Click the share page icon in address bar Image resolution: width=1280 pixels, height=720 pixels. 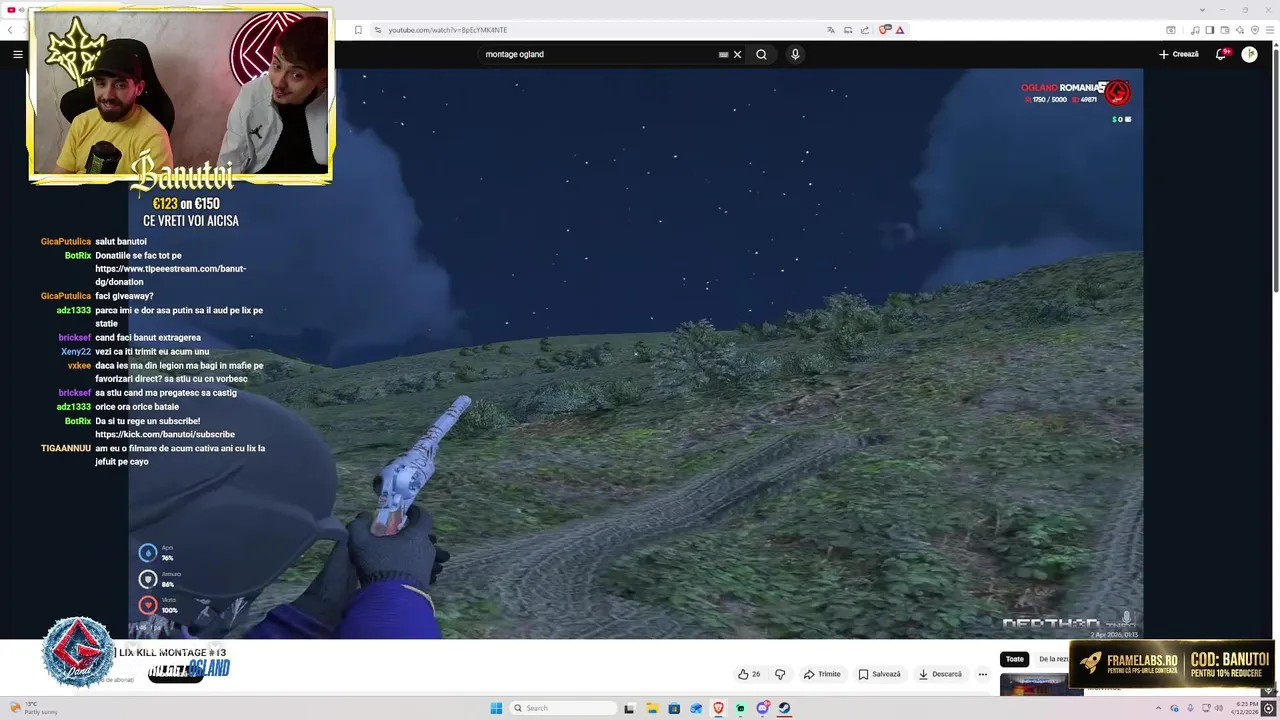coord(865,30)
